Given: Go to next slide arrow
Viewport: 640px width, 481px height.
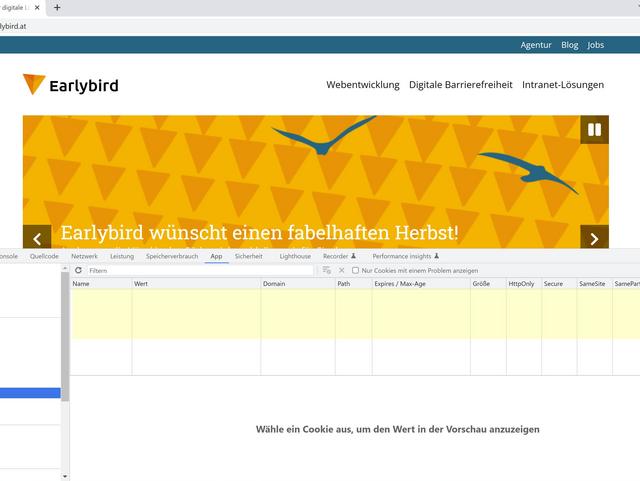Looking at the screenshot, I should [594, 237].
